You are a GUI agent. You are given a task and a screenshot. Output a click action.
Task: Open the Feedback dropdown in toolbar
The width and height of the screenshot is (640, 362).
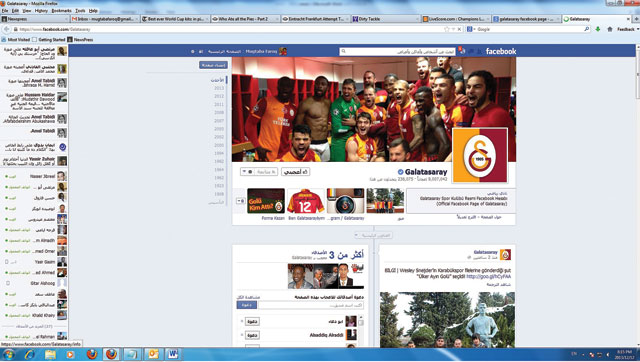pyautogui.click(x=627, y=29)
